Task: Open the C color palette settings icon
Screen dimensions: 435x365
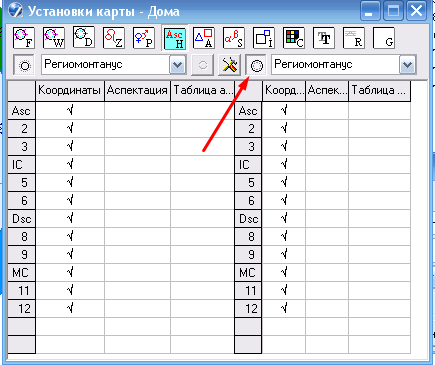Action: pyautogui.click(x=294, y=38)
